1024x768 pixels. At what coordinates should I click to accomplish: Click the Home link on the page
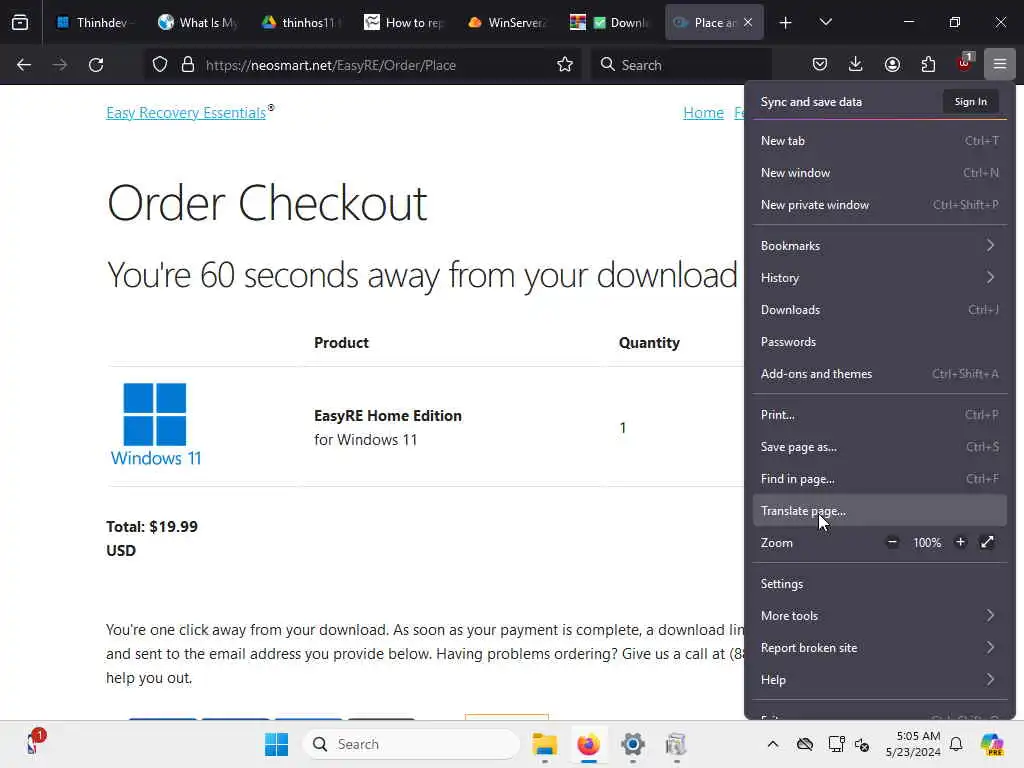coord(703,112)
